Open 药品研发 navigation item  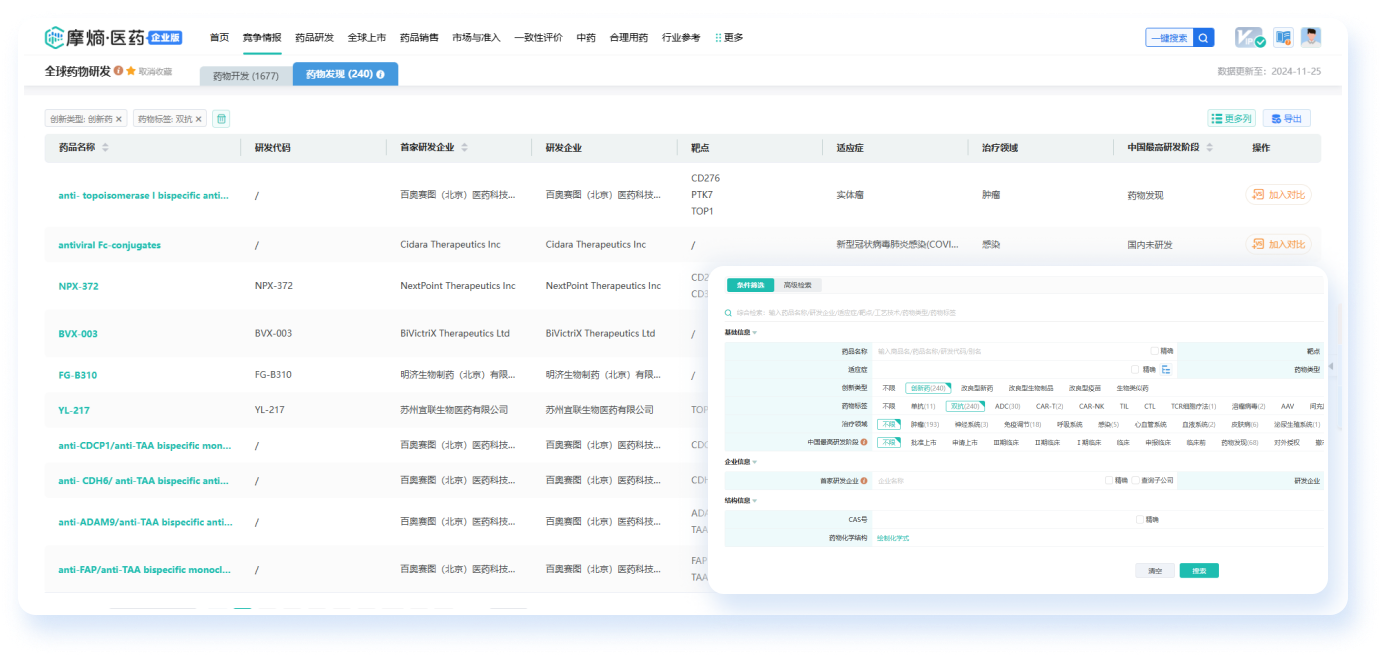(x=315, y=38)
